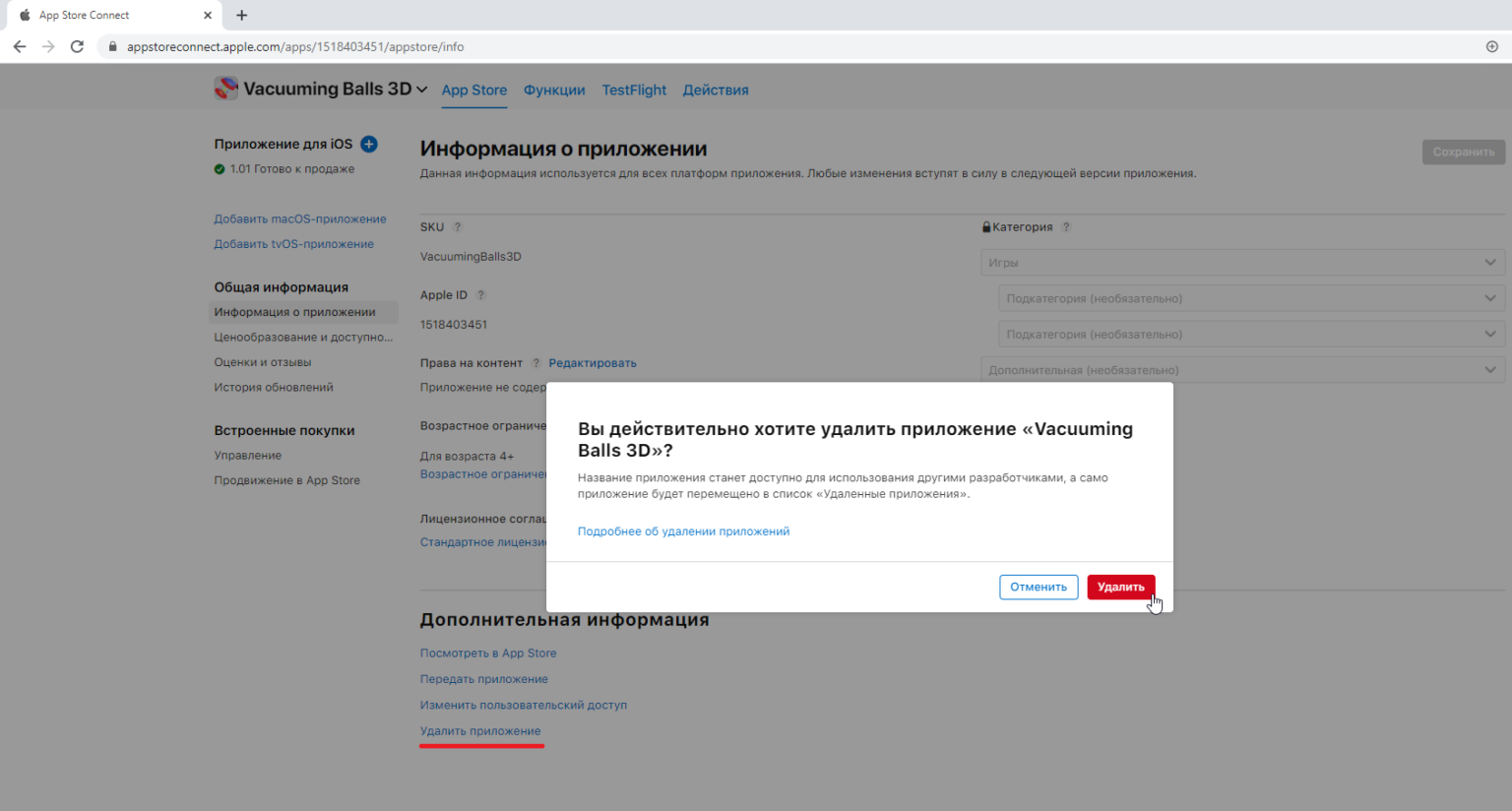Open Продвижение в App Store
1512x811 pixels.
[x=287, y=480]
